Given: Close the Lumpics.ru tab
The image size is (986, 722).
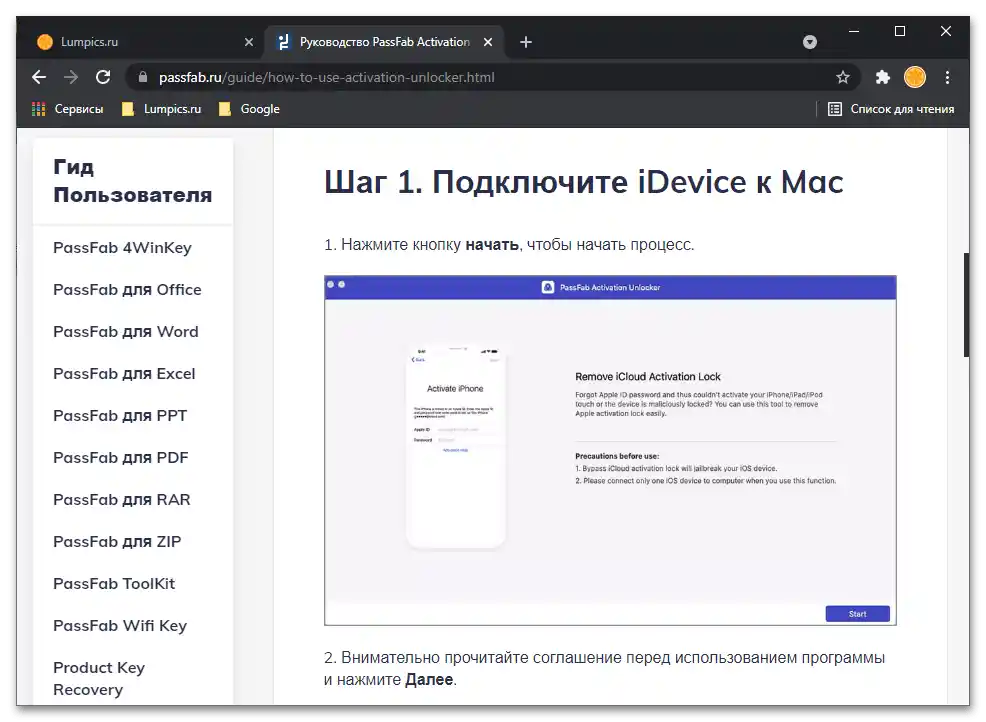Looking at the screenshot, I should [249, 42].
